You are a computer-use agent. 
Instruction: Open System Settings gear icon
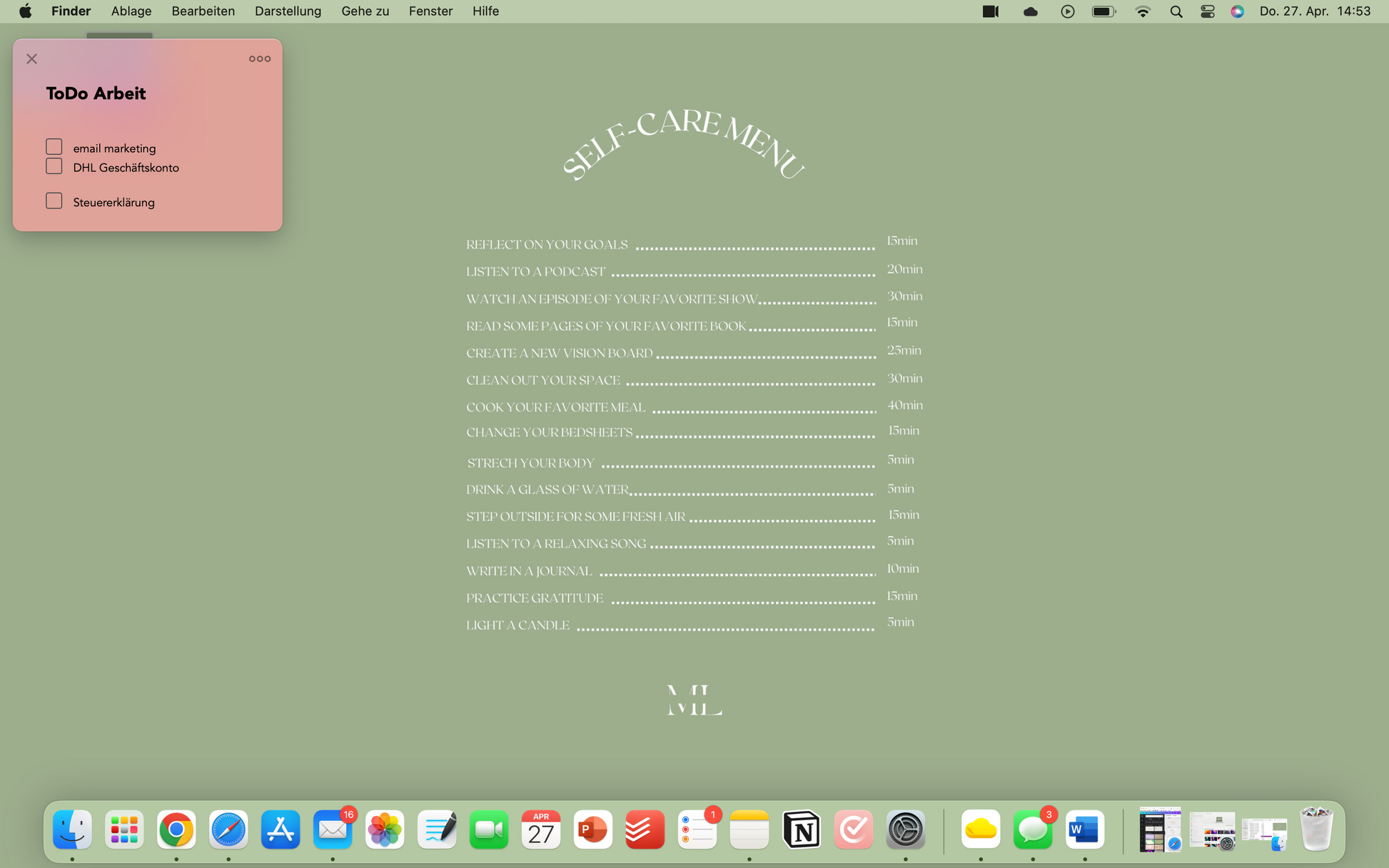[905, 829]
